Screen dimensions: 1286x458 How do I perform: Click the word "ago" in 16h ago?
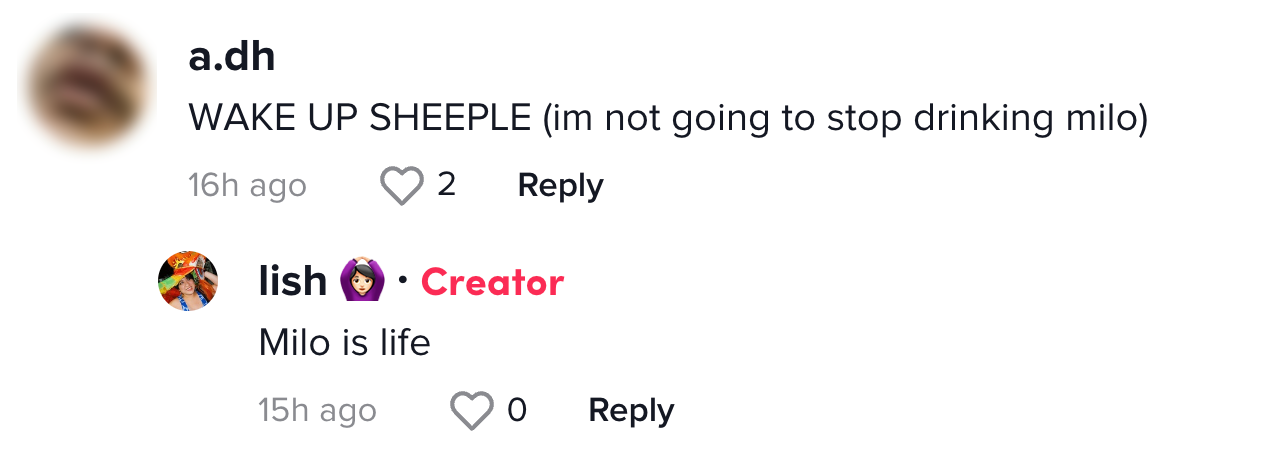point(278,187)
